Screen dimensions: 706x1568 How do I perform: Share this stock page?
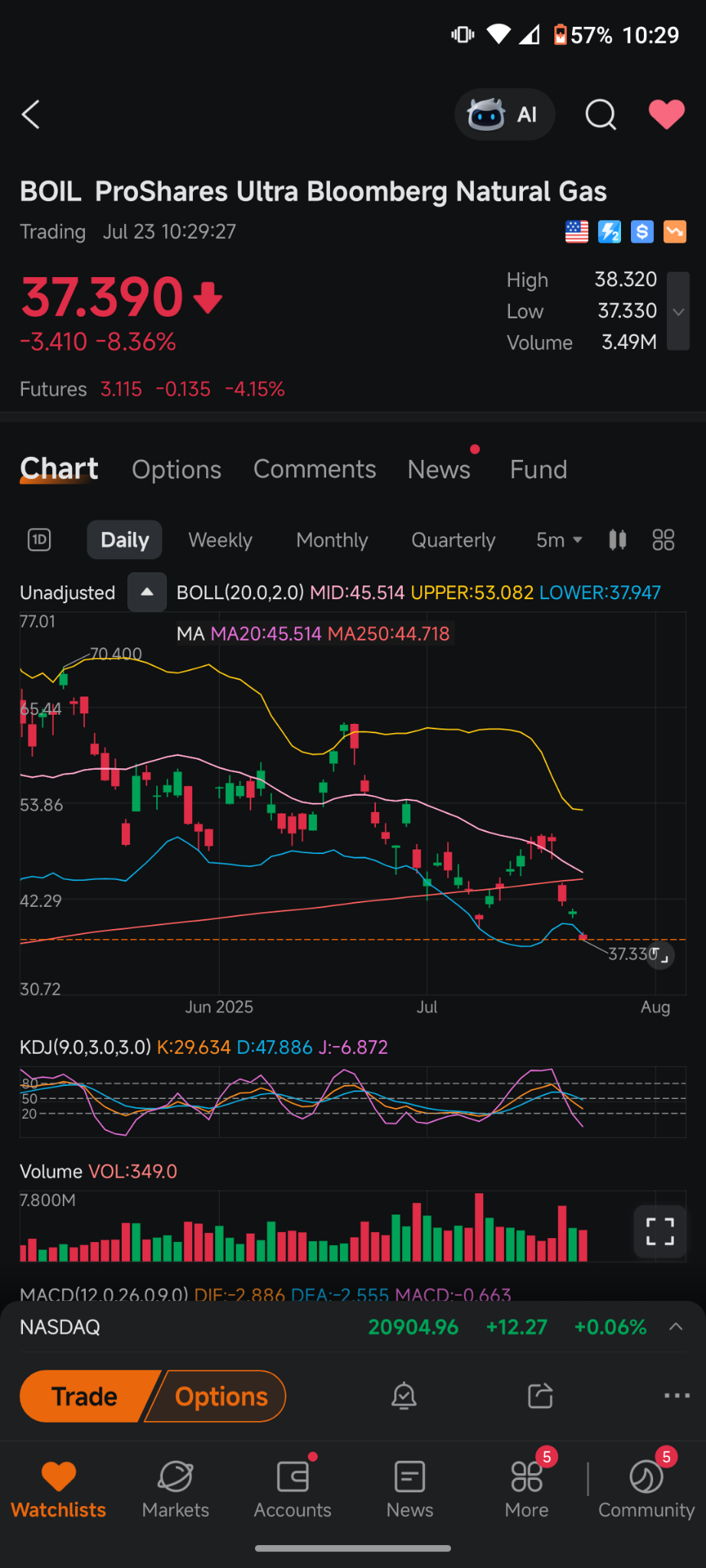(x=540, y=1396)
